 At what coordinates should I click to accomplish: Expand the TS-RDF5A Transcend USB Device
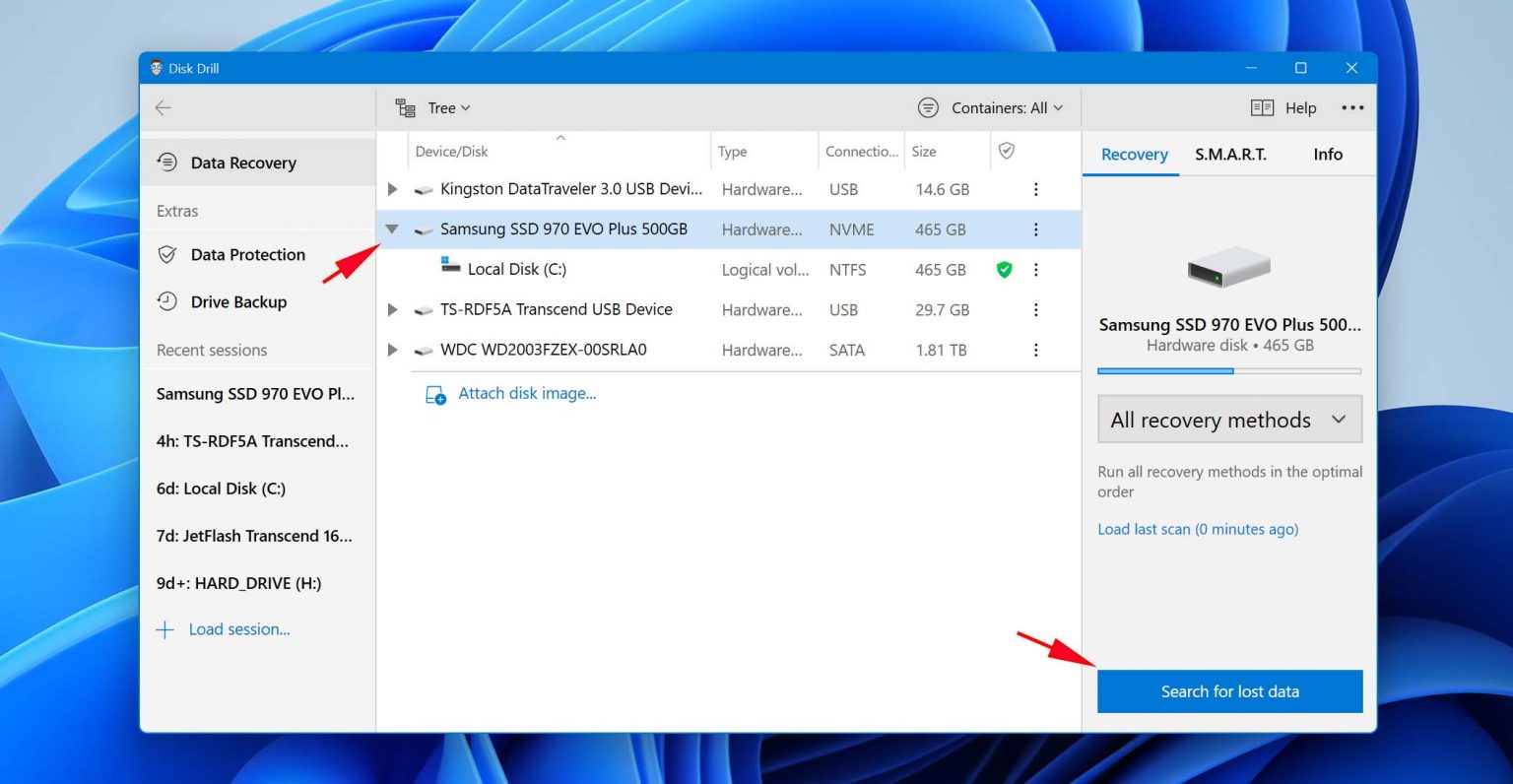click(x=392, y=309)
